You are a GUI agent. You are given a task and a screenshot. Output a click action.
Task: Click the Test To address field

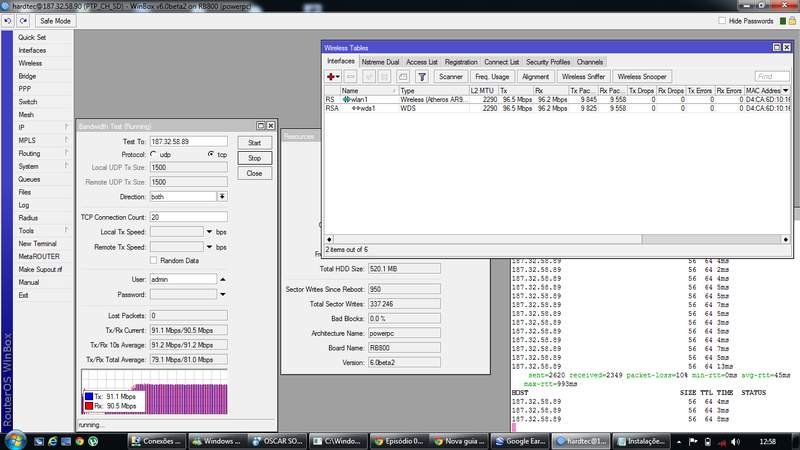pos(188,142)
